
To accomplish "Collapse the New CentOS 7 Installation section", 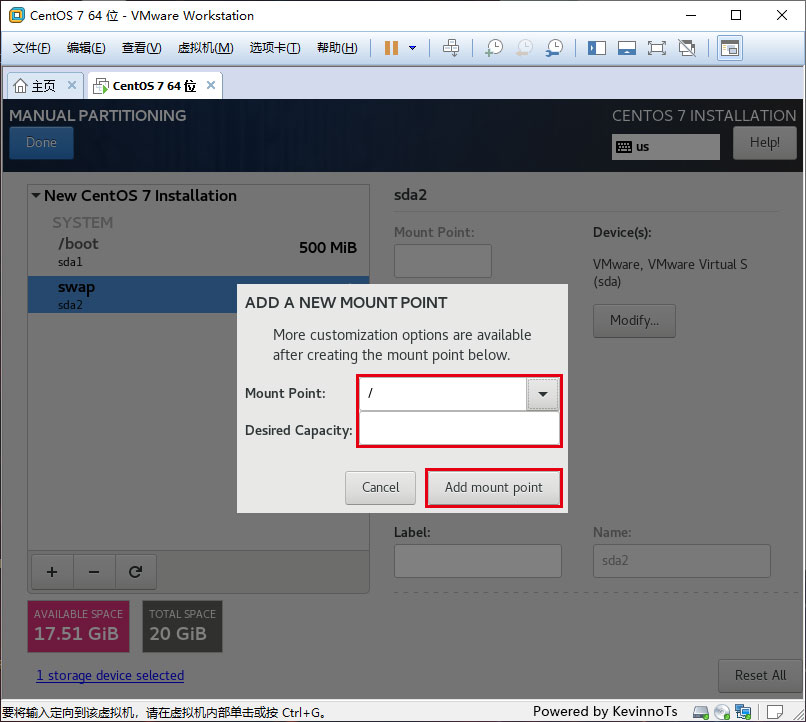I will [x=36, y=195].
